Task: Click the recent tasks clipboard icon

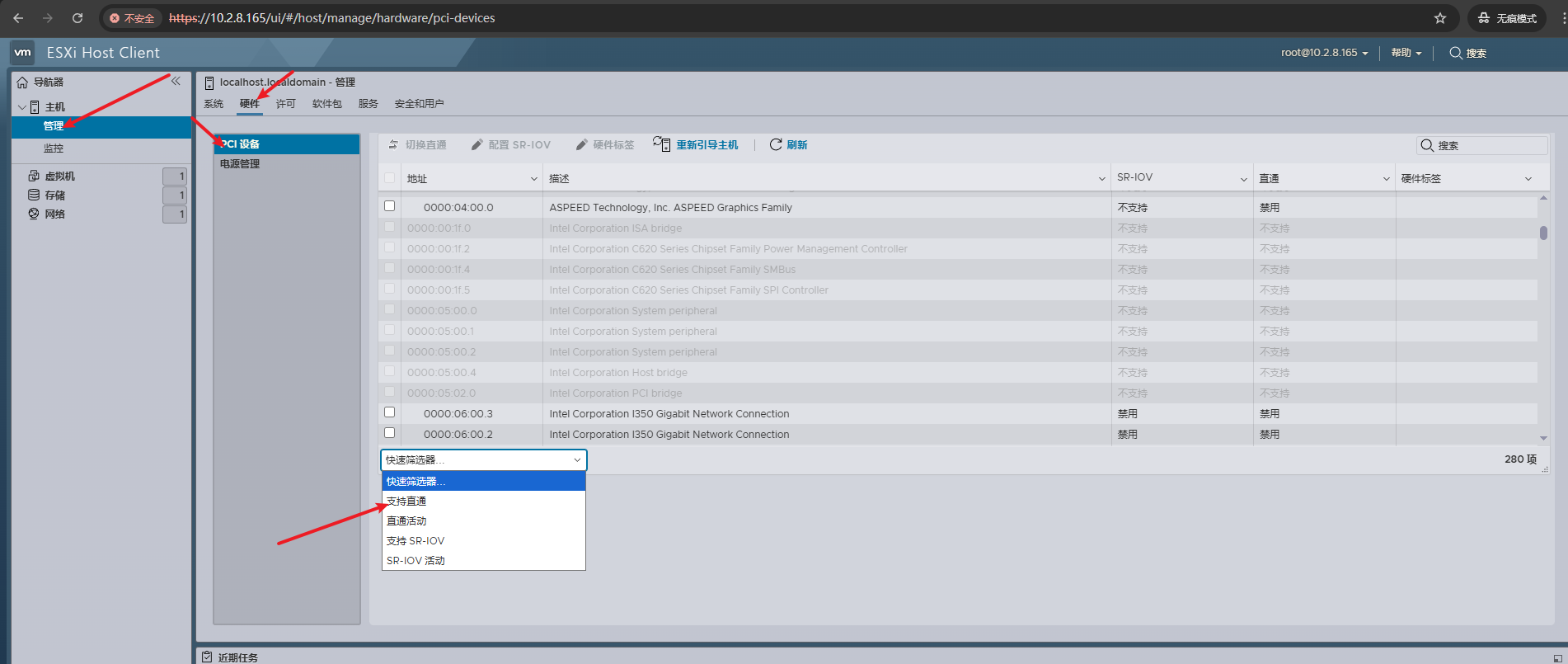Action: (207, 657)
